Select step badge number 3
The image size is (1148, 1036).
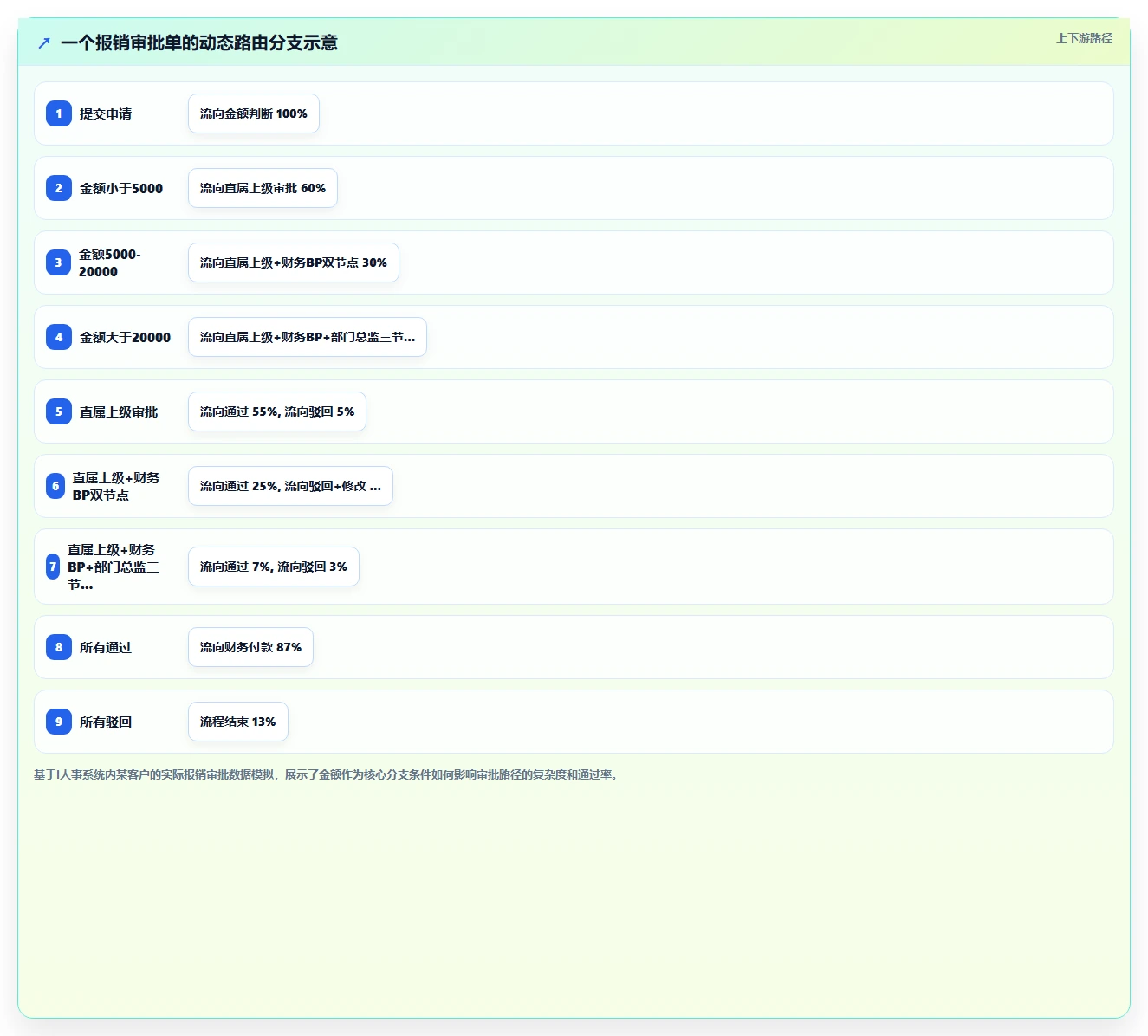(58, 262)
